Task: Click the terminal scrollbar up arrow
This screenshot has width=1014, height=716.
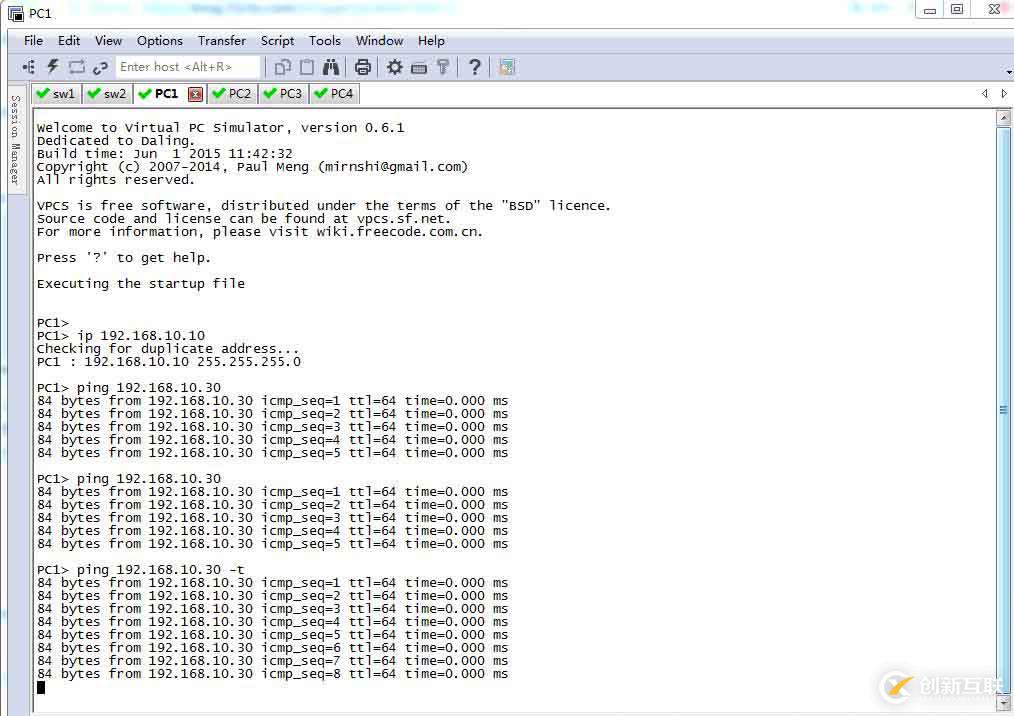Action: [x=1004, y=118]
